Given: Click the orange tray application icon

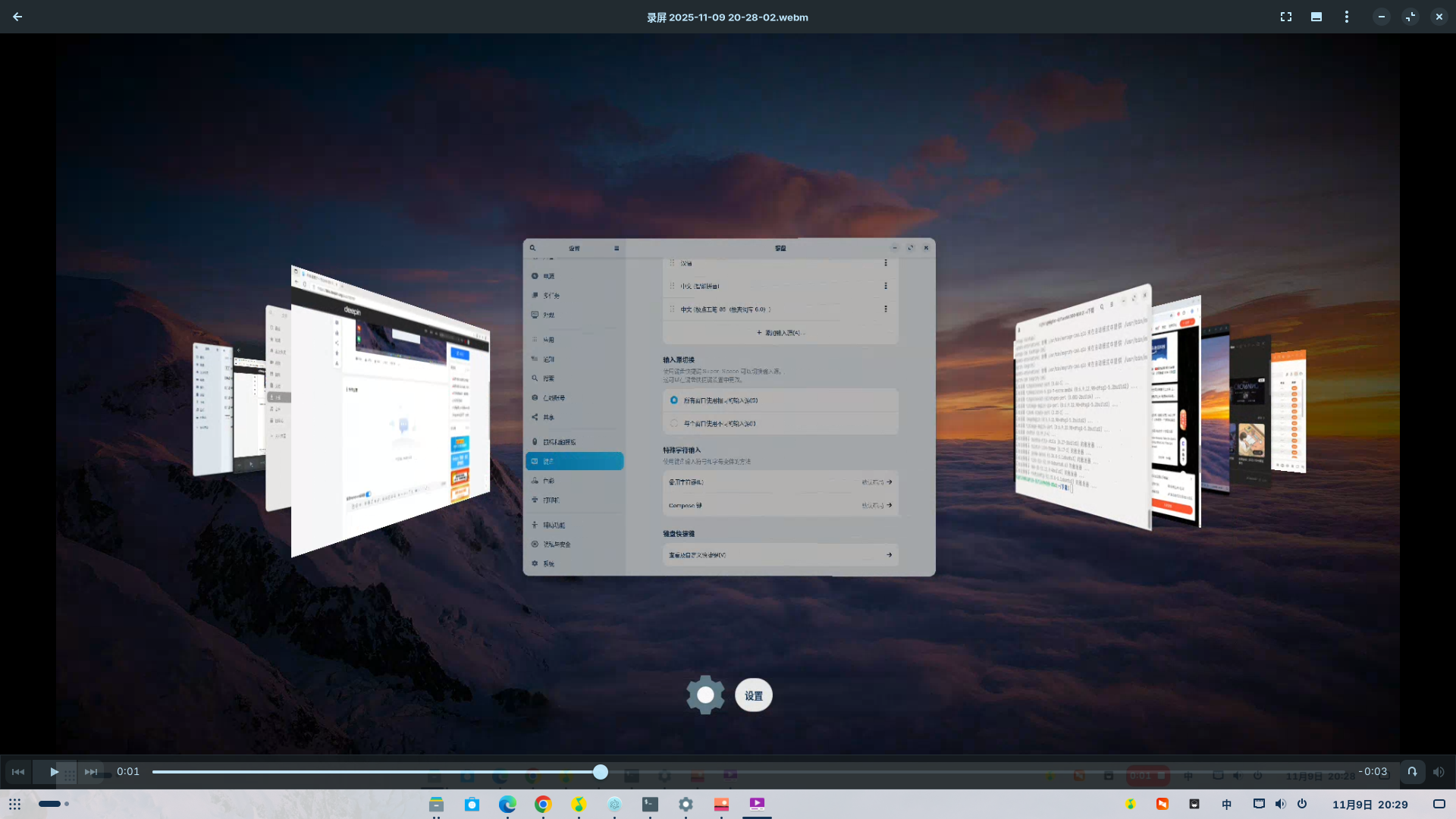Looking at the screenshot, I should coord(1162,804).
